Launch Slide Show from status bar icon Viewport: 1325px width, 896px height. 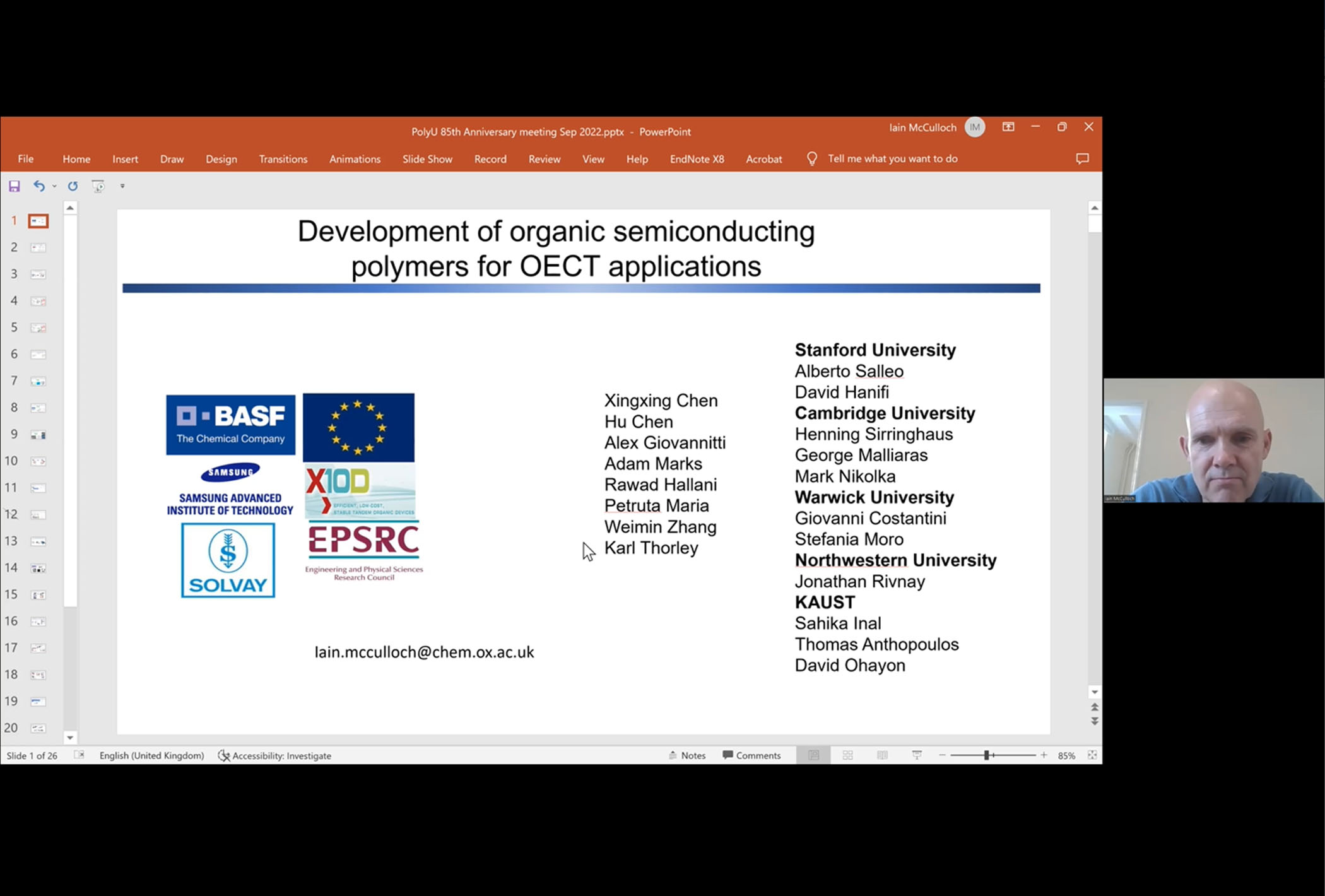pyautogui.click(x=917, y=755)
